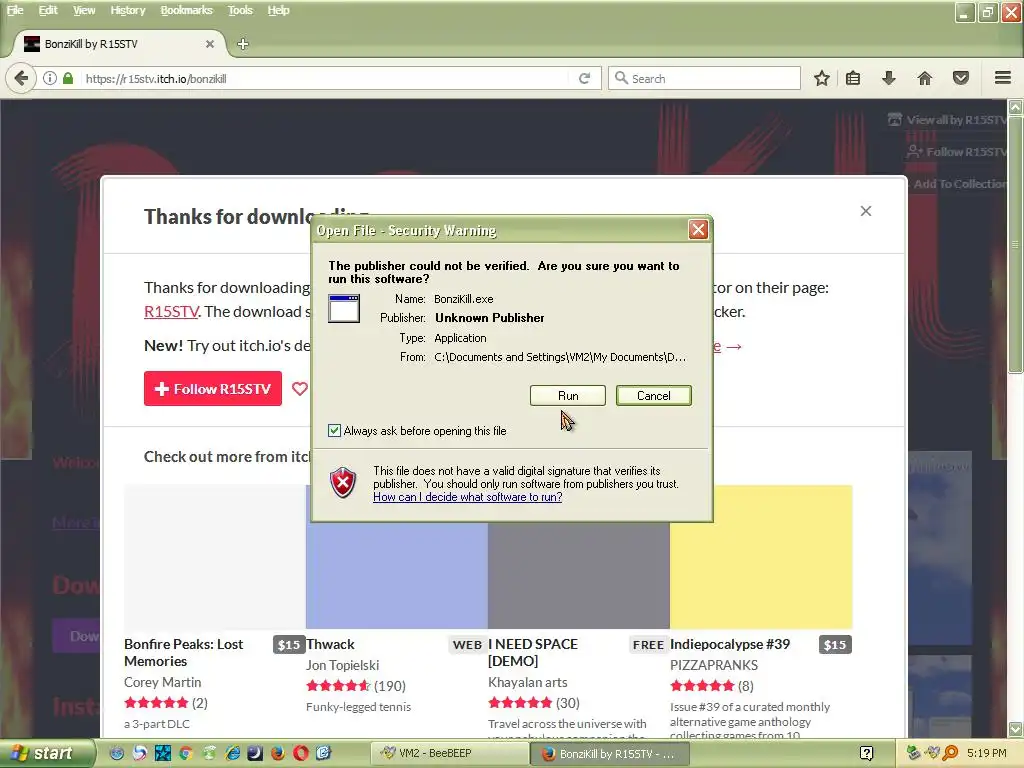The image size is (1024, 768).
Task: Launch Chrome from quick launch bar
Action: (x=185, y=753)
